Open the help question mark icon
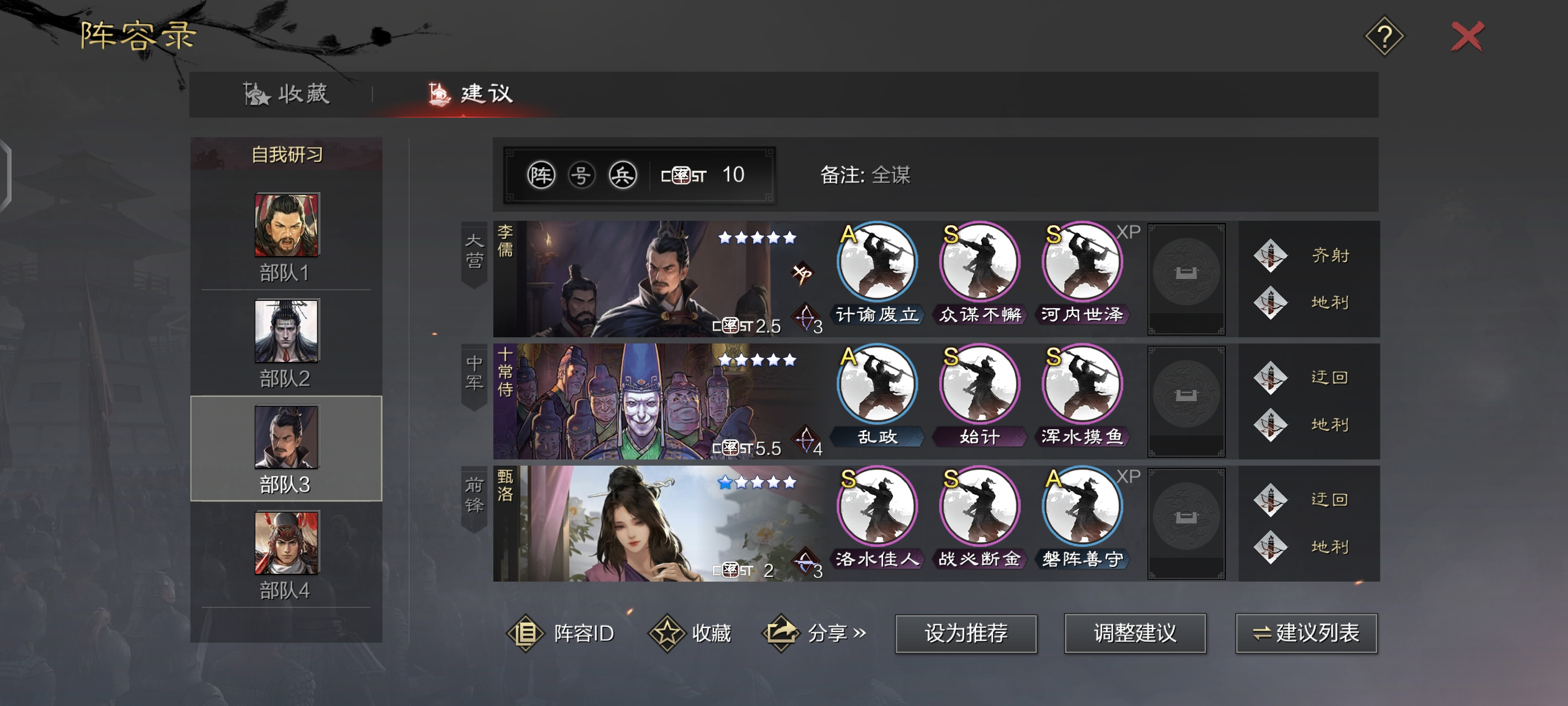This screenshot has width=1568, height=706. (x=1384, y=36)
